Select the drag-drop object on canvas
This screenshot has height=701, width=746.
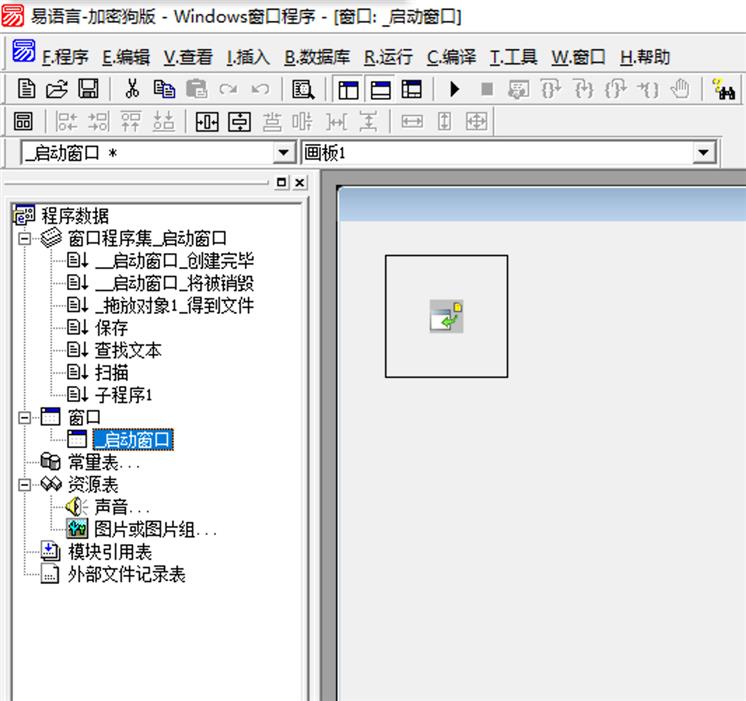pyautogui.click(x=446, y=316)
